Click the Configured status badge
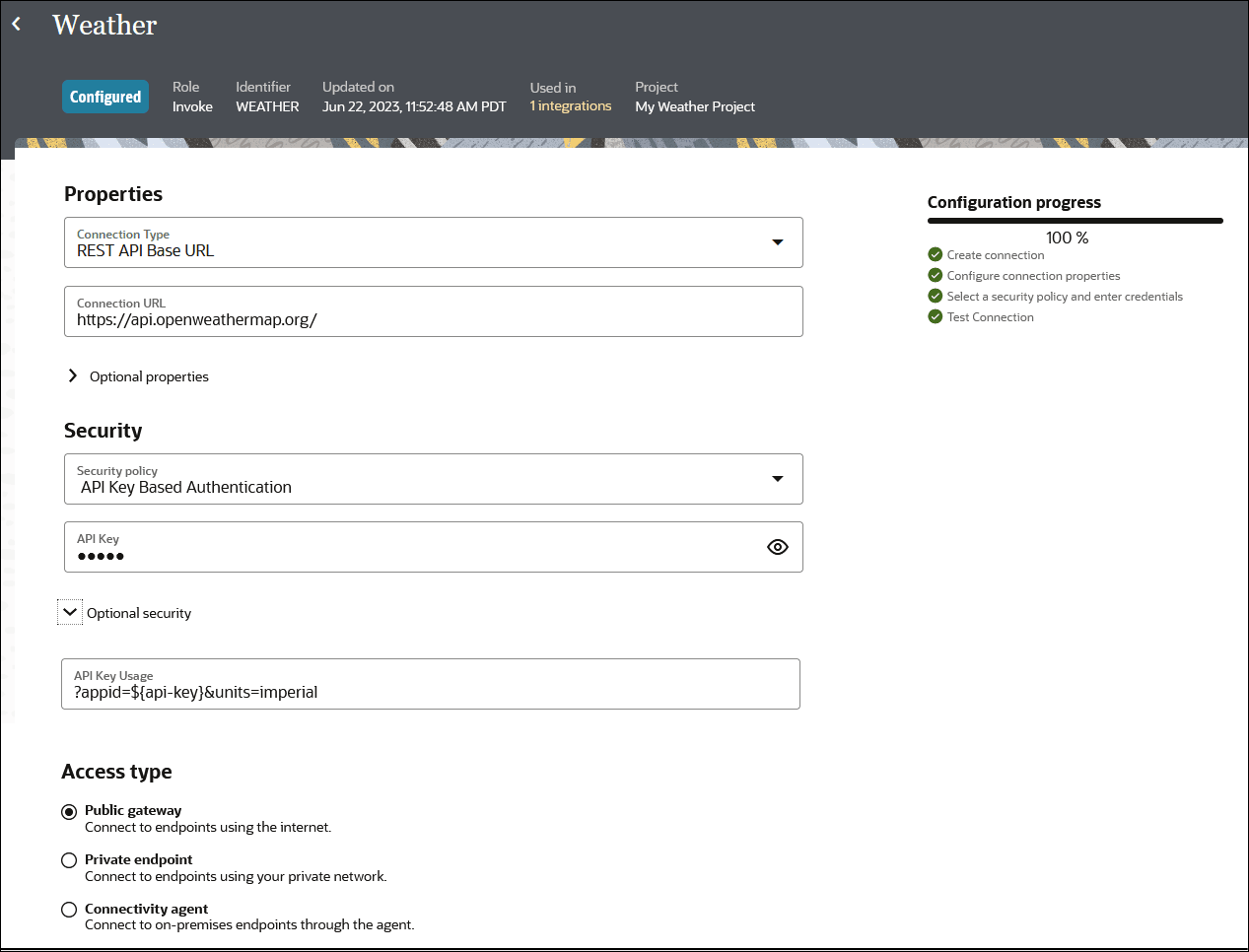Screen dimensions: 1249x952 click(x=105, y=97)
